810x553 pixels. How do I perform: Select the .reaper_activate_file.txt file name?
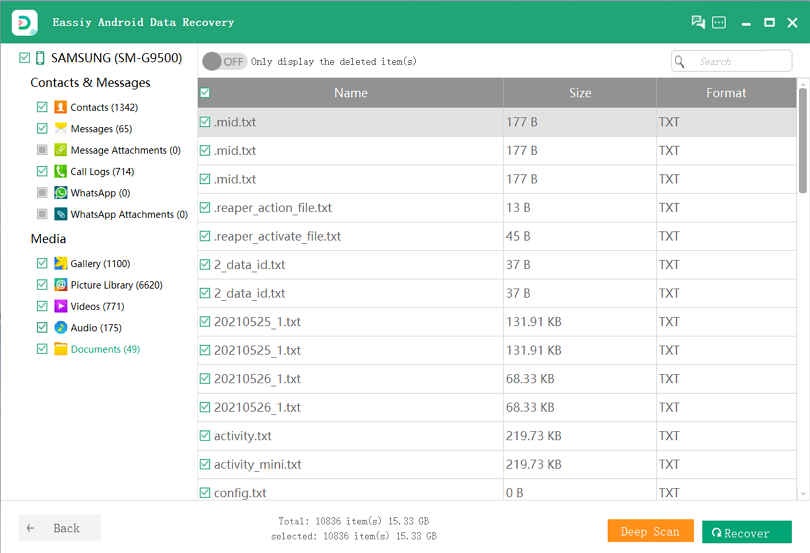277,236
